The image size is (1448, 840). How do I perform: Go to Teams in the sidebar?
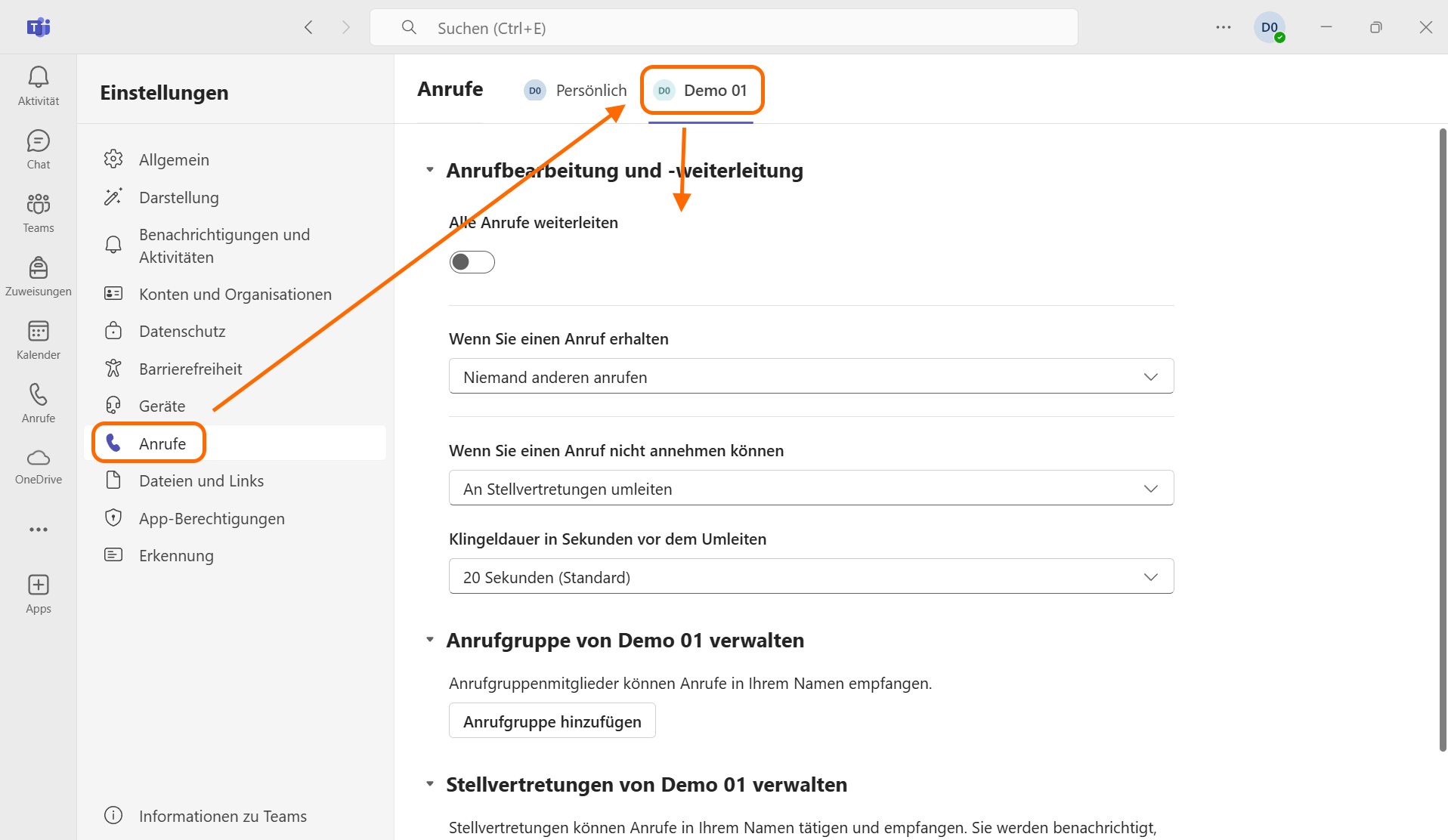point(39,213)
